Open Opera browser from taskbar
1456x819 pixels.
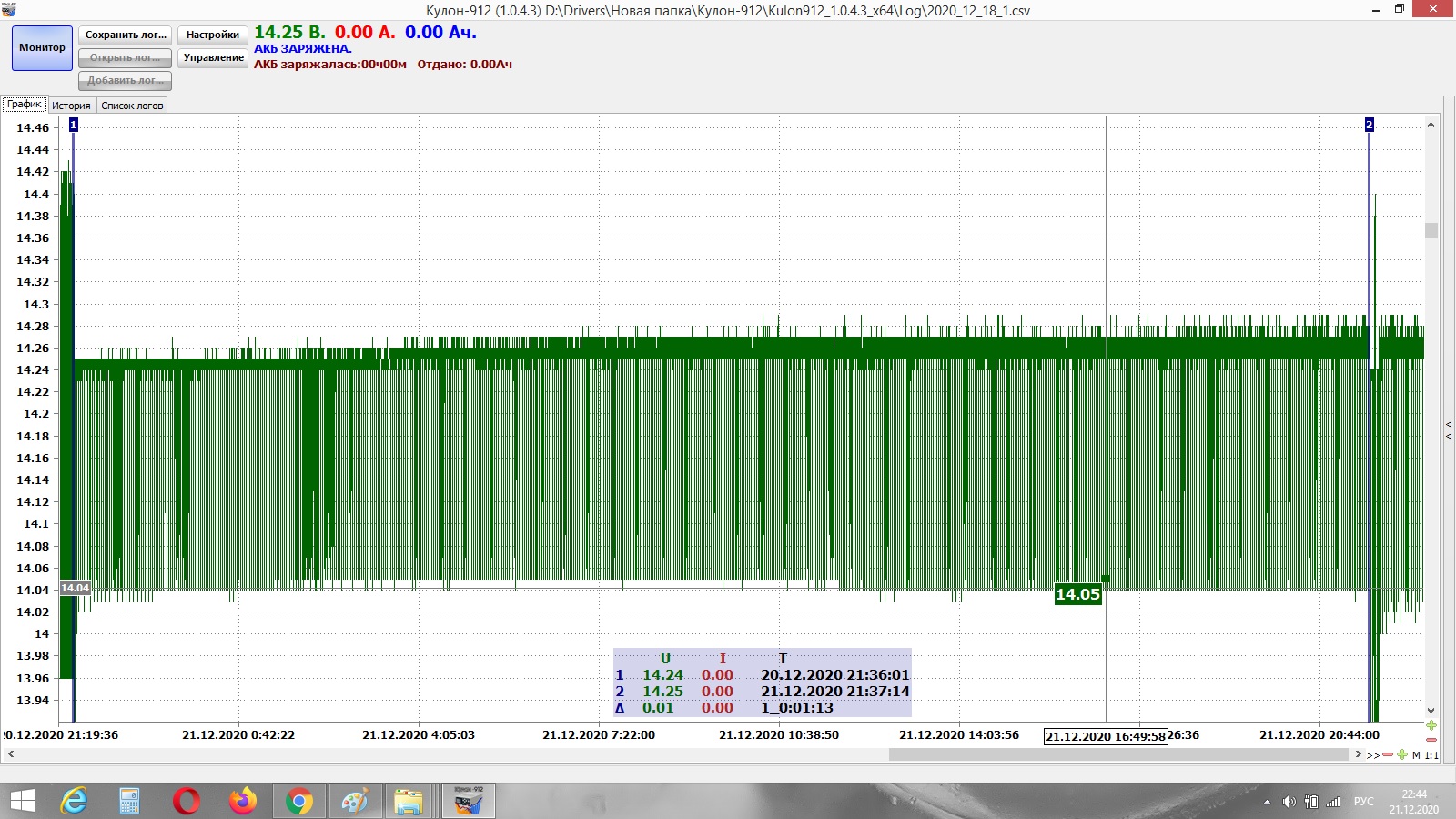[186, 801]
